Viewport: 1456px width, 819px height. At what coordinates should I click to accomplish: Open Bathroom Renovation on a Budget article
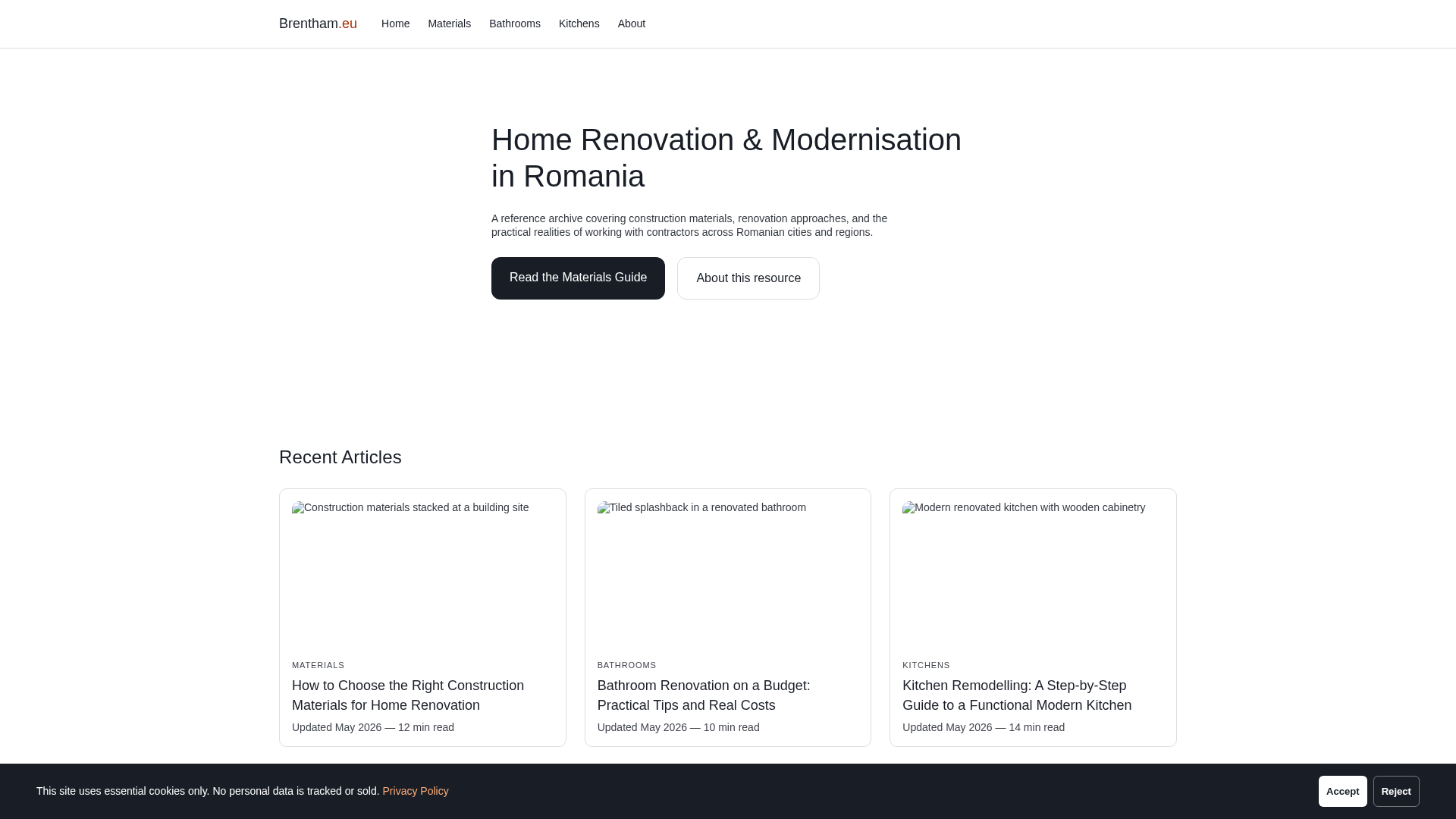tap(704, 695)
